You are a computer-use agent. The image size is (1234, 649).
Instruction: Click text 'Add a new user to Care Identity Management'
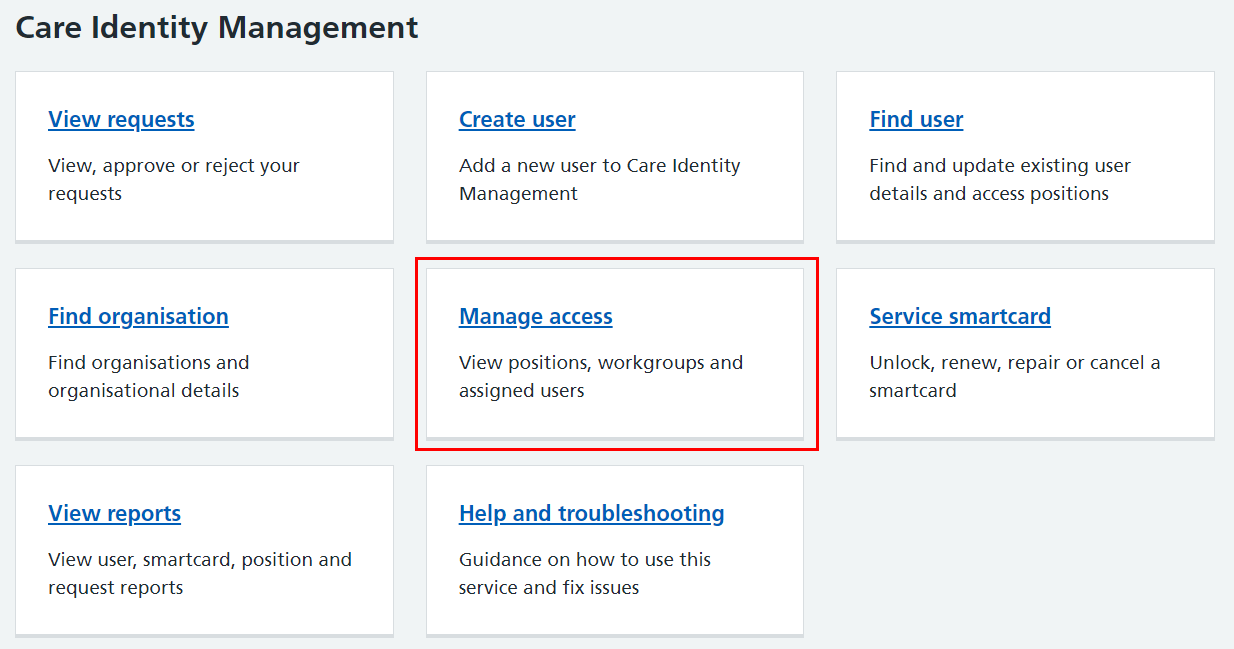pyautogui.click(x=600, y=180)
